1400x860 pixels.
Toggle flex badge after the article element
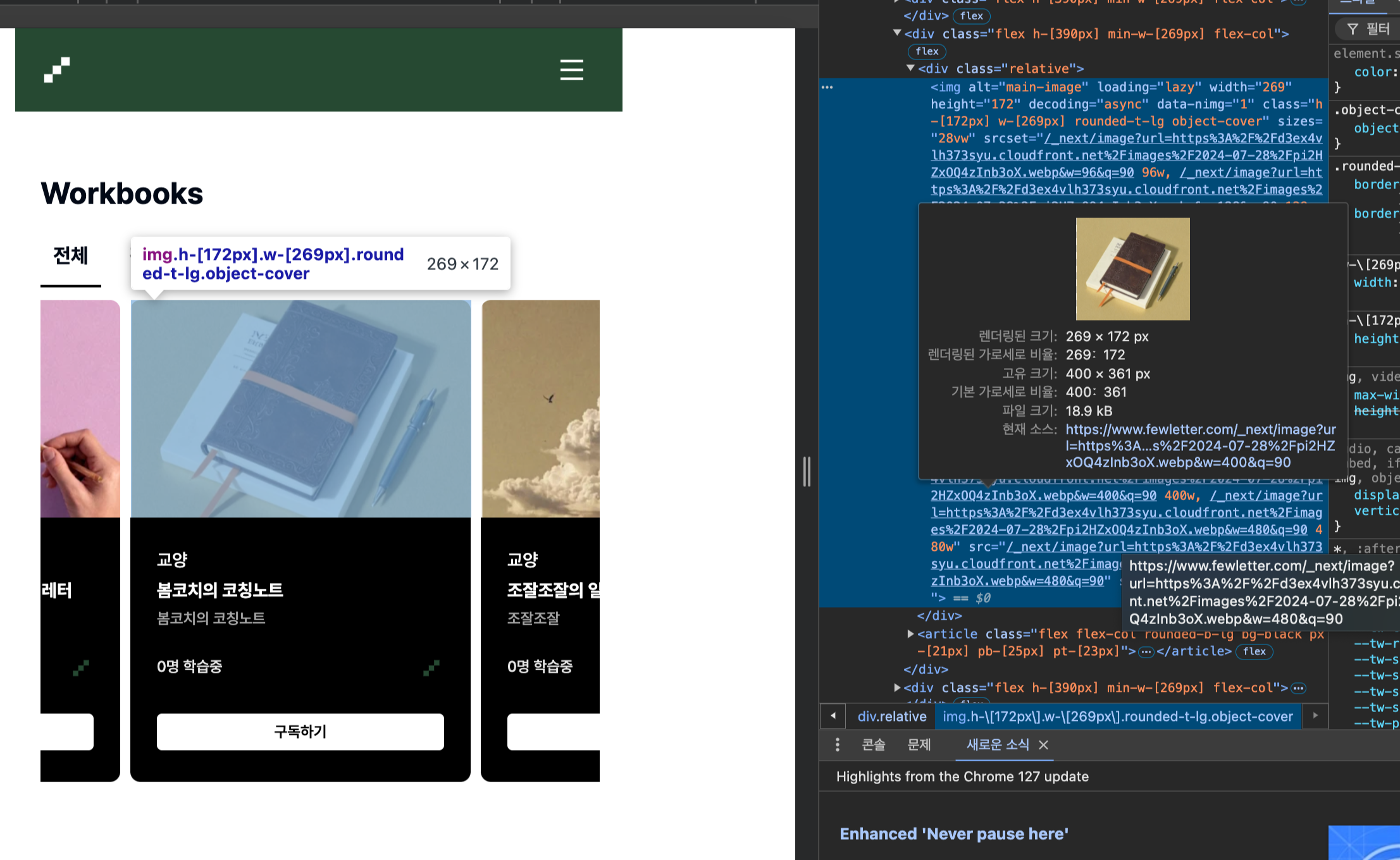coord(1254,651)
